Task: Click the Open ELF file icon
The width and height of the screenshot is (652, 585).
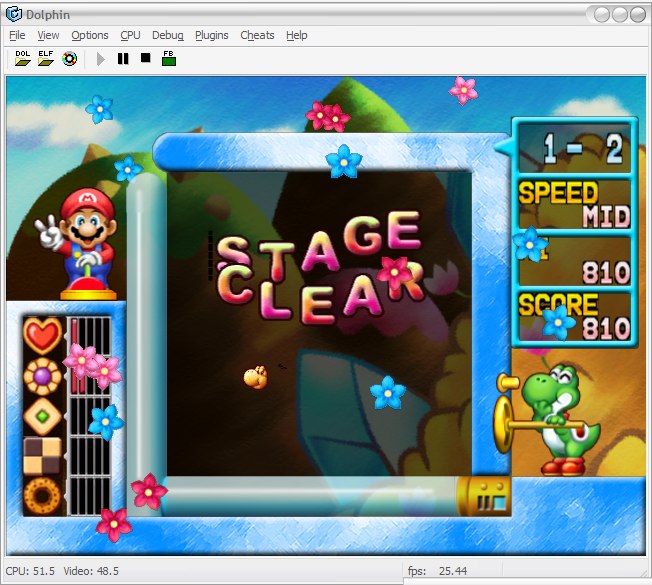Action: point(45,58)
